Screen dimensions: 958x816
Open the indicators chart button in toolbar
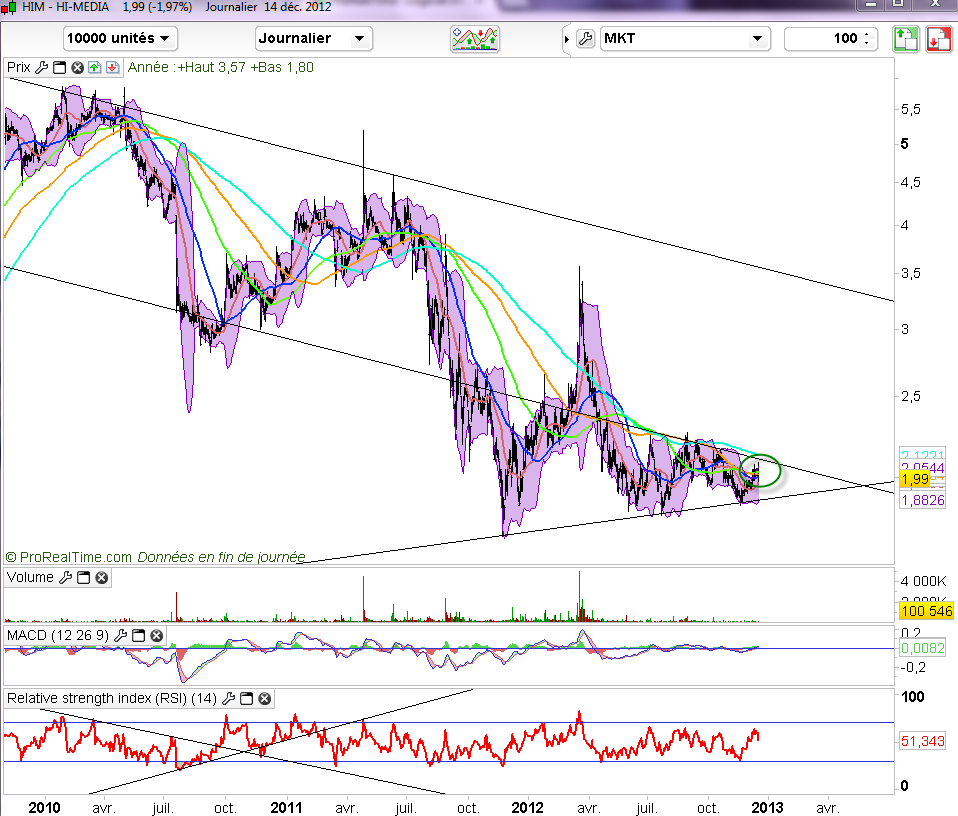[x=476, y=39]
